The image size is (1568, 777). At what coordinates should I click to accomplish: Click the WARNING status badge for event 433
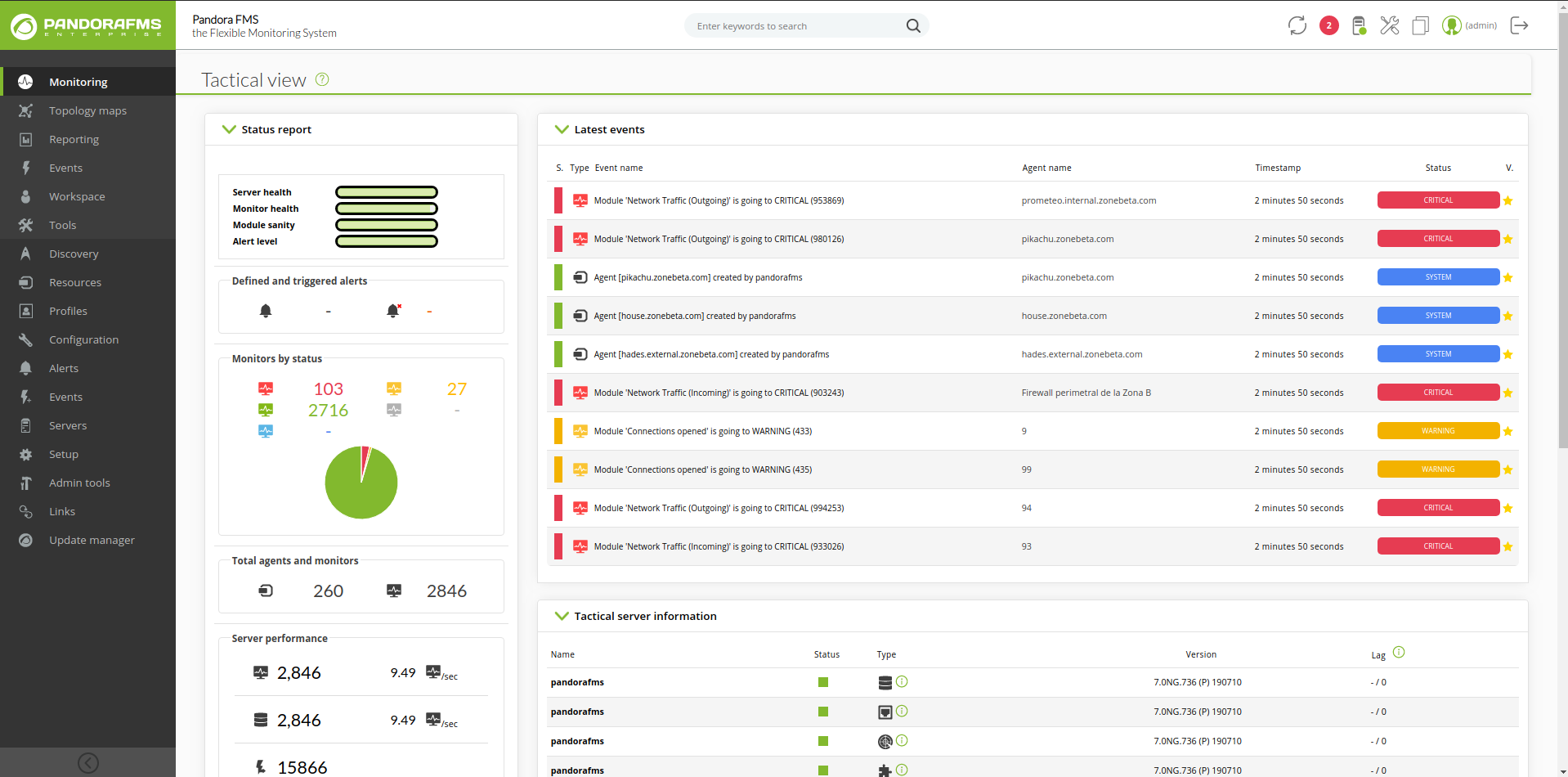[x=1438, y=431]
